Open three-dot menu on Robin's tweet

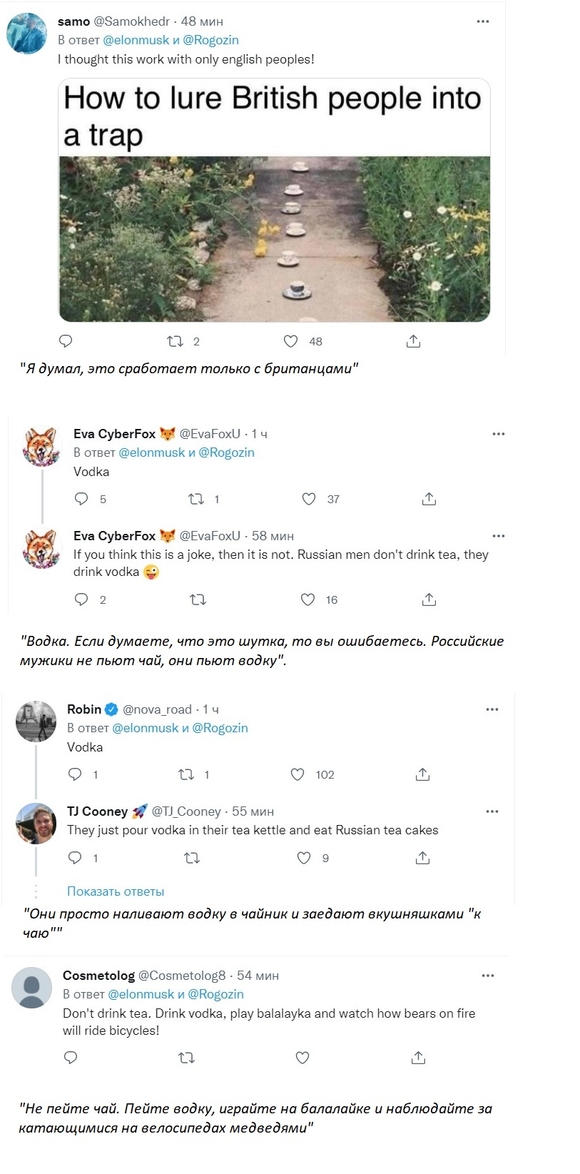click(493, 709)
